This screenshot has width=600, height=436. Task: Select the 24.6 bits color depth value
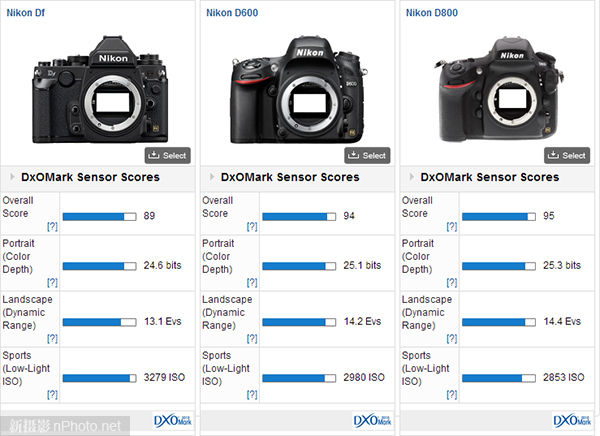tap(162, 265)
